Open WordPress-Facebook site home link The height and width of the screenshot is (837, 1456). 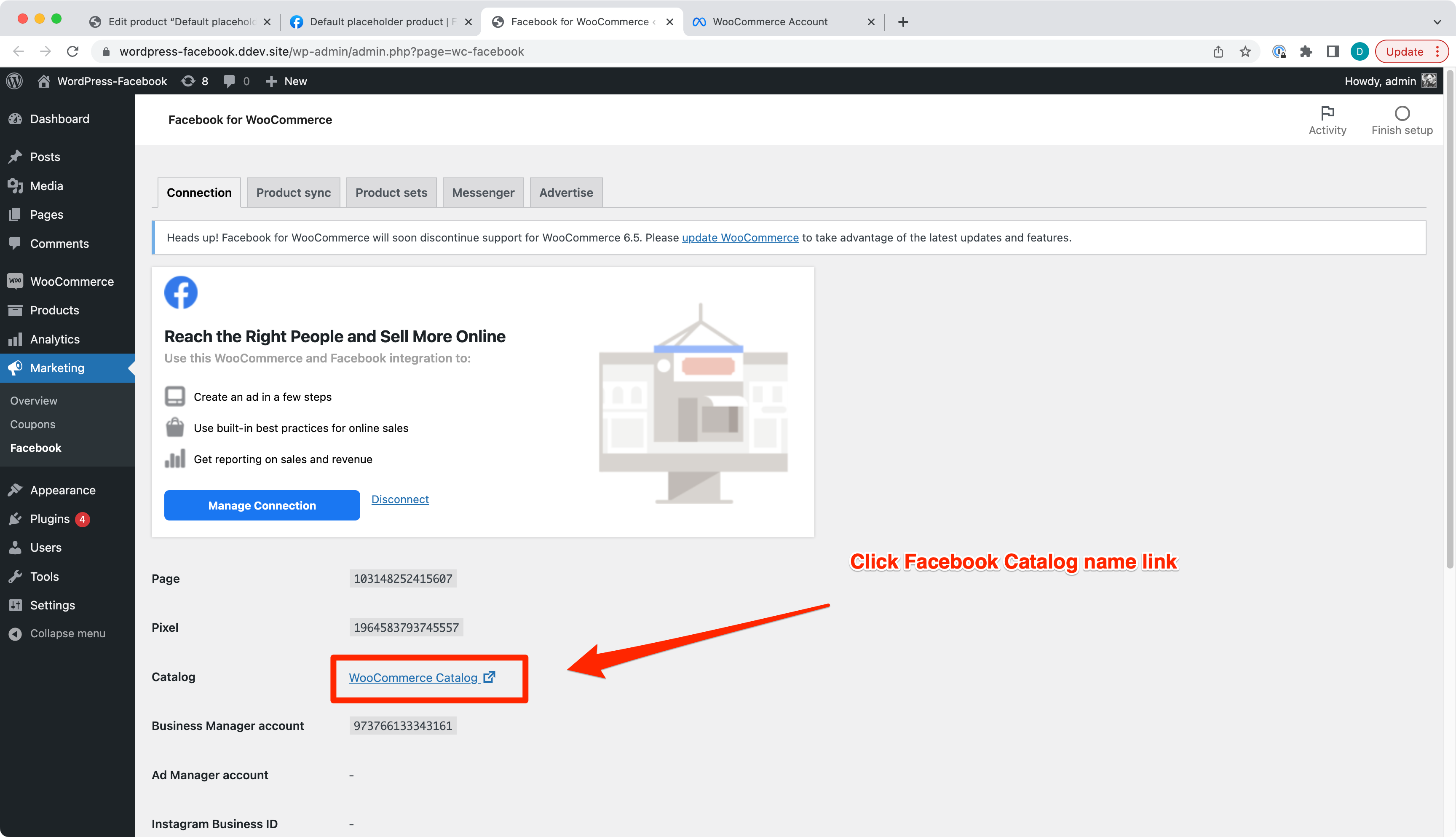pyautogui.click(x=102, y=81)
